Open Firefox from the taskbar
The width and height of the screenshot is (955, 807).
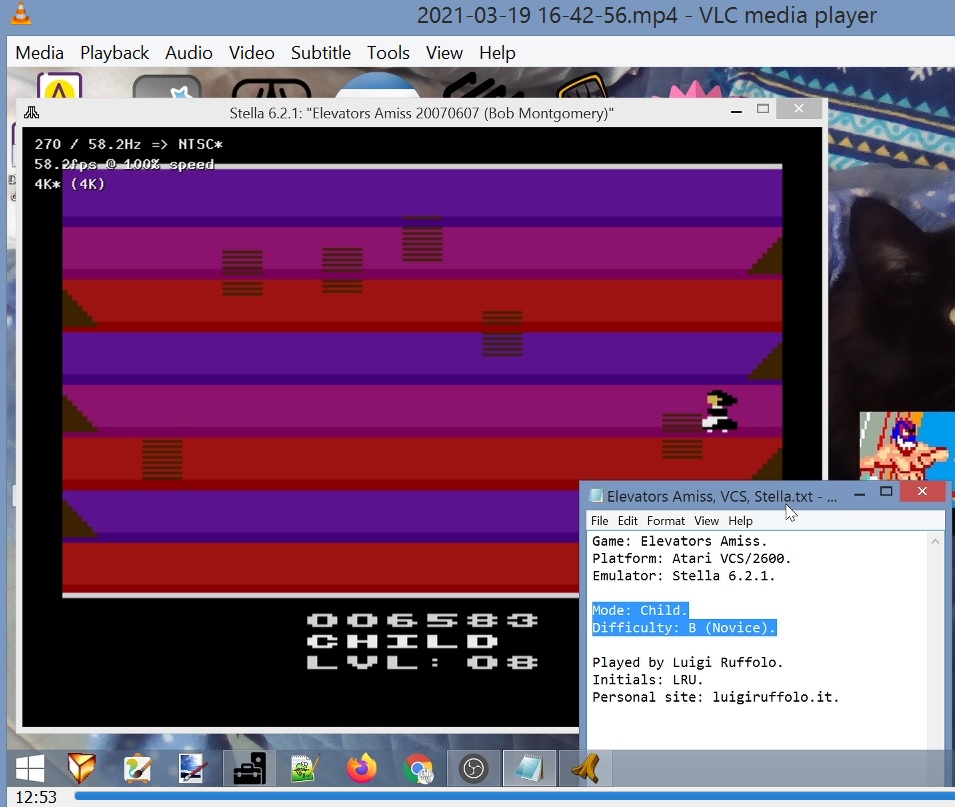tap(361, 768)
